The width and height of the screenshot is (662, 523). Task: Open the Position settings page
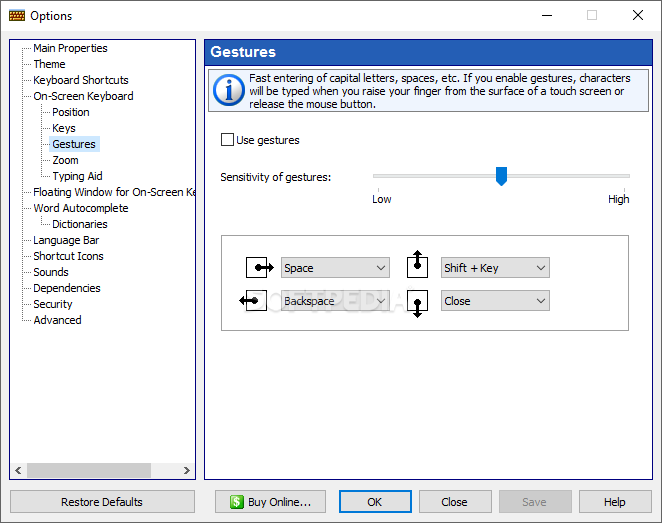point(71,112)
